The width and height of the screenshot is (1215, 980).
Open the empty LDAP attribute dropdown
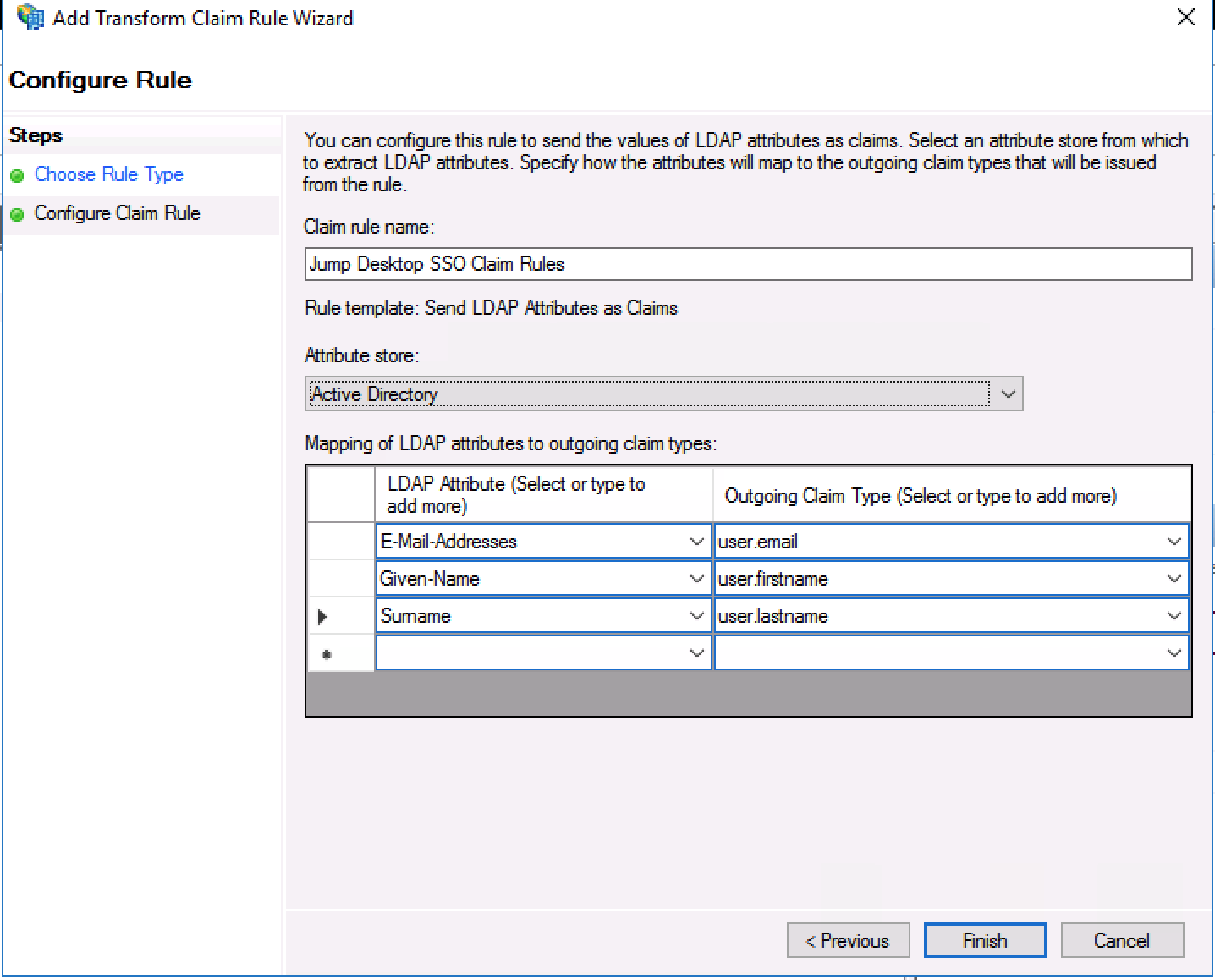tap(697, 652)
